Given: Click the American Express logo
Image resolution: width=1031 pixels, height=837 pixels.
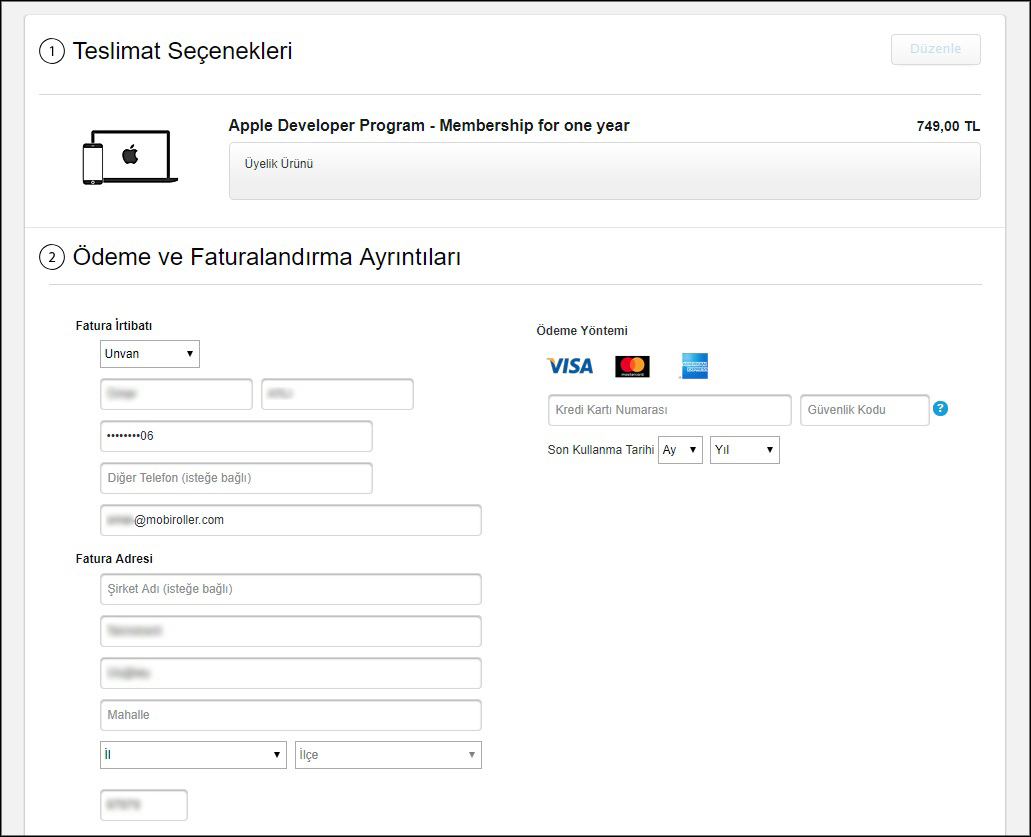Looking at the screenshot, I should click(x=694, y=366).
